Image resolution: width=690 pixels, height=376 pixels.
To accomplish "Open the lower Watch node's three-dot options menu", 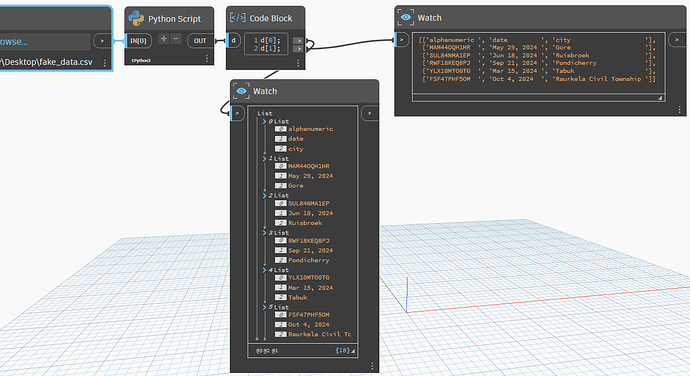I will (372, 366).
